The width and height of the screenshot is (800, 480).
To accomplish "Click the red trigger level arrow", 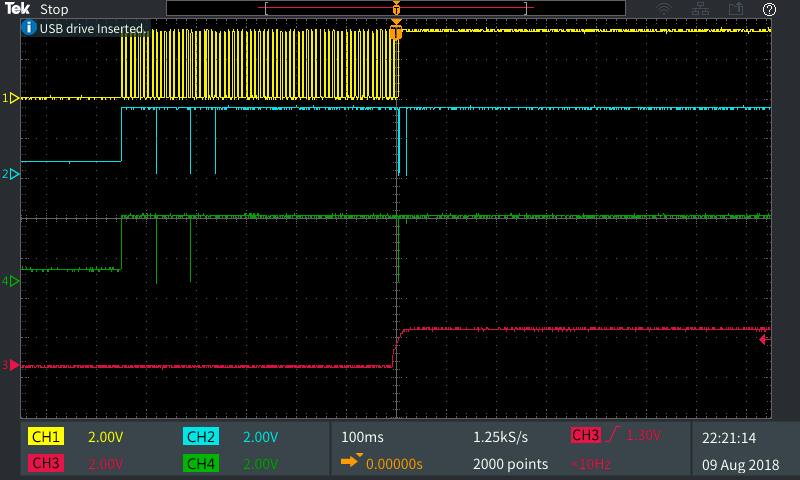I will click(765, 340).
